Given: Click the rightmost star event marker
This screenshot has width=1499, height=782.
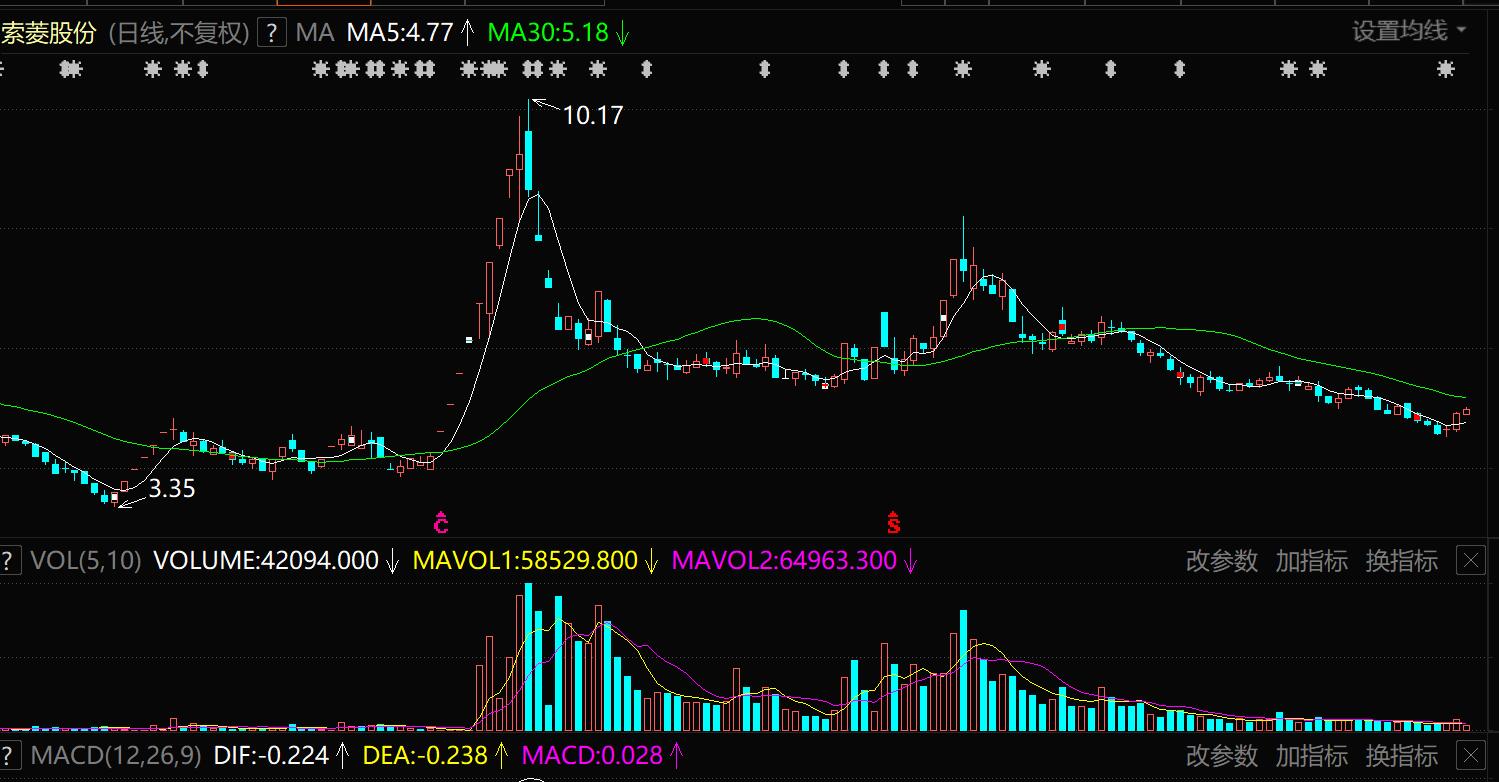Looking at the screenshot, I should tap(1445, 69).
